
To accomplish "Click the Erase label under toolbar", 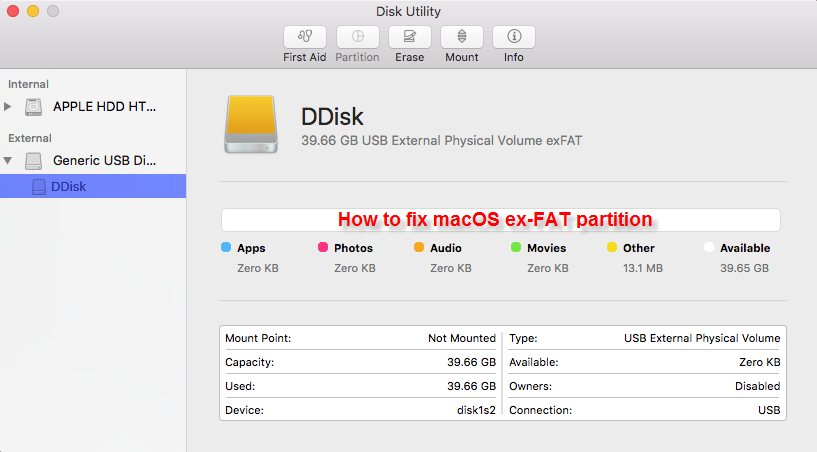I will (x=410, y=57).
